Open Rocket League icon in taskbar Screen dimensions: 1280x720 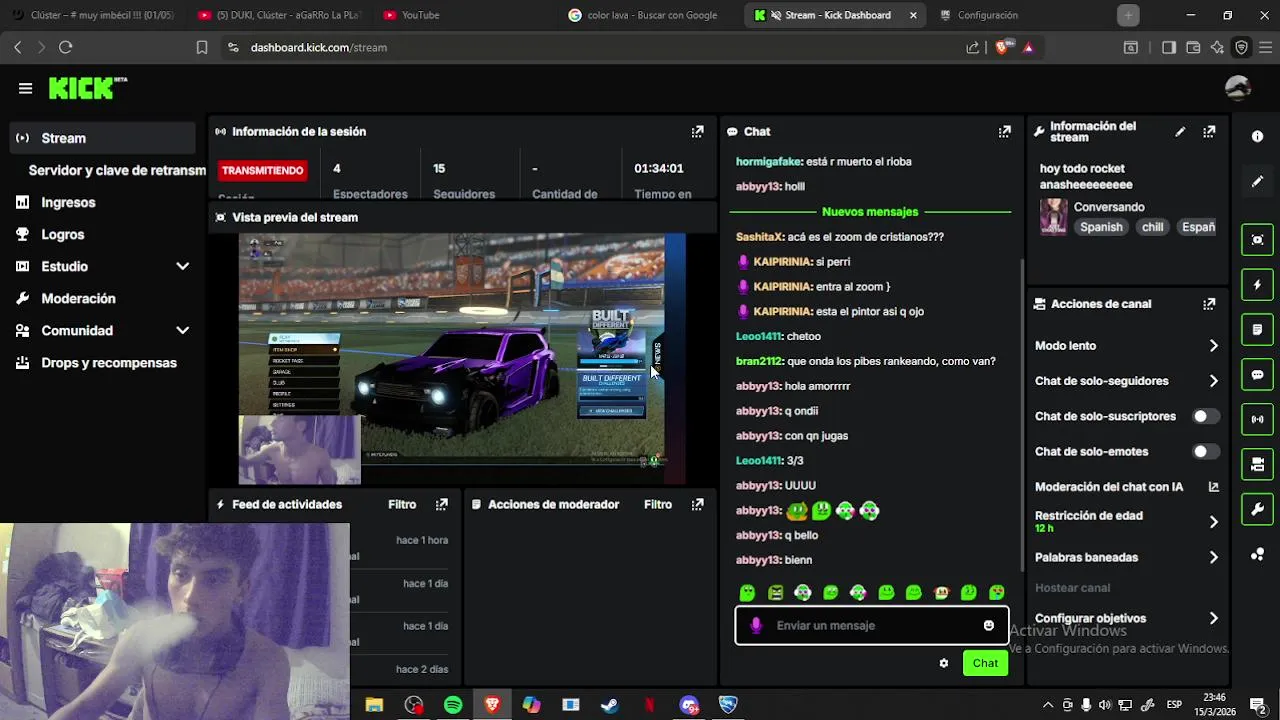pos(728,705)
